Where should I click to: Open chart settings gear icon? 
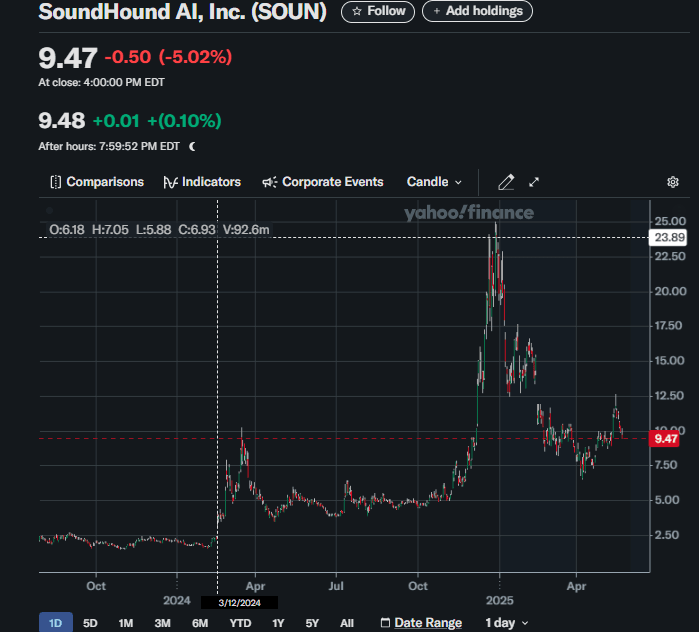pyautogui.click(x=673, y=182)
